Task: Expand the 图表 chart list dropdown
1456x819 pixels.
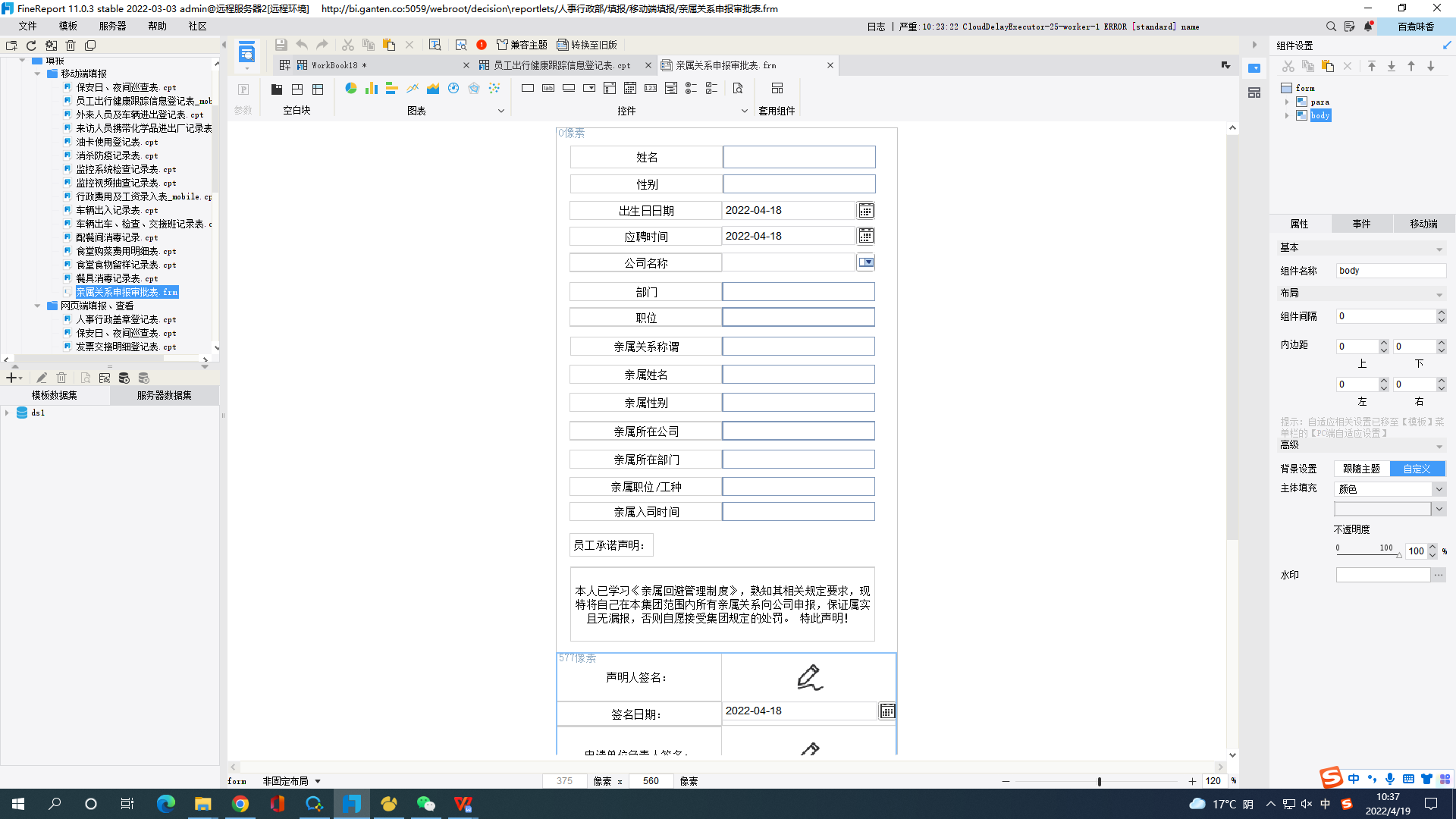Action: tap(500, 111)
